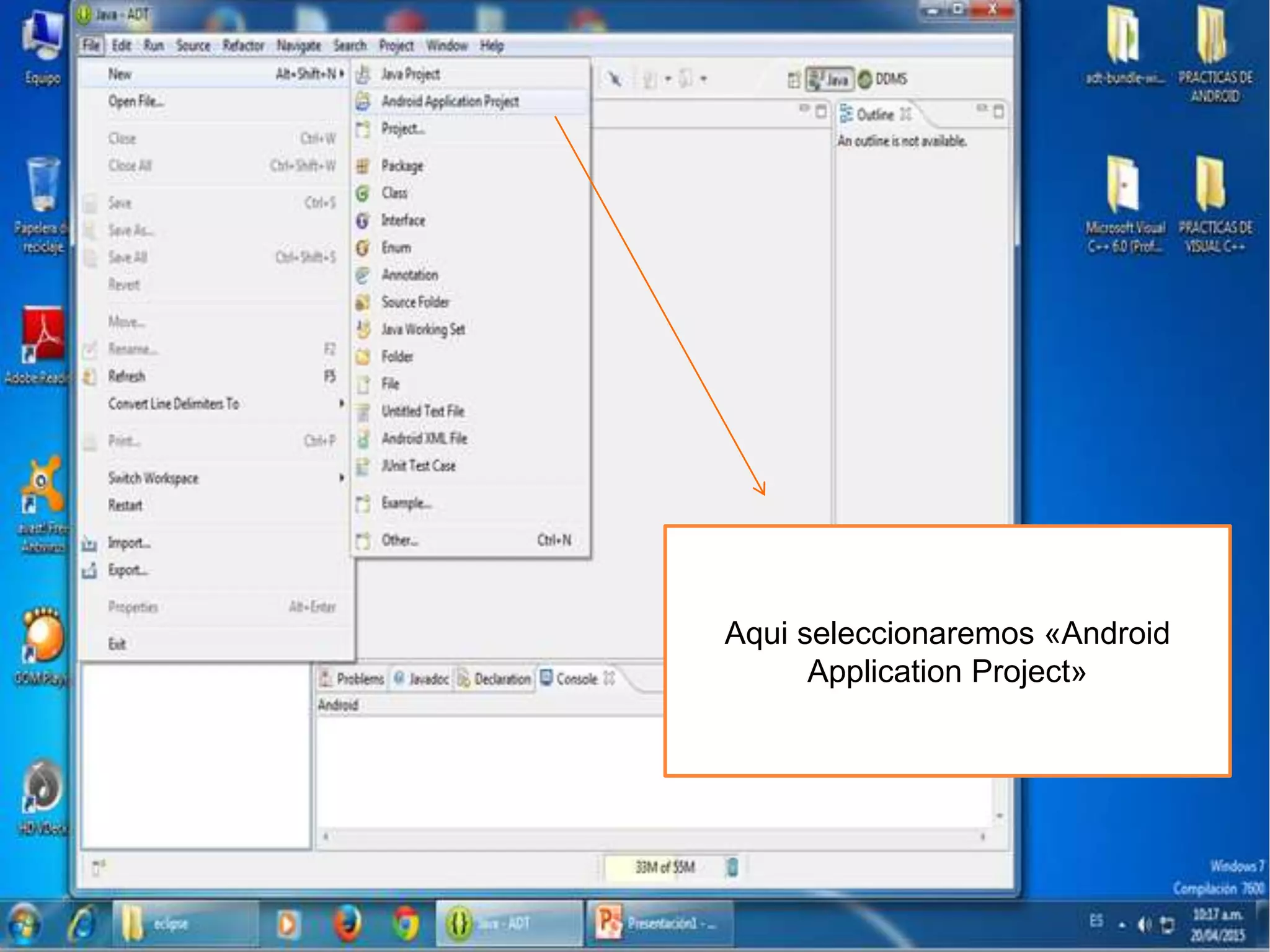Viewport: 1270px width, 952px height.
Task: Minimize the Outline view panel
Action: tap(982, 109)
